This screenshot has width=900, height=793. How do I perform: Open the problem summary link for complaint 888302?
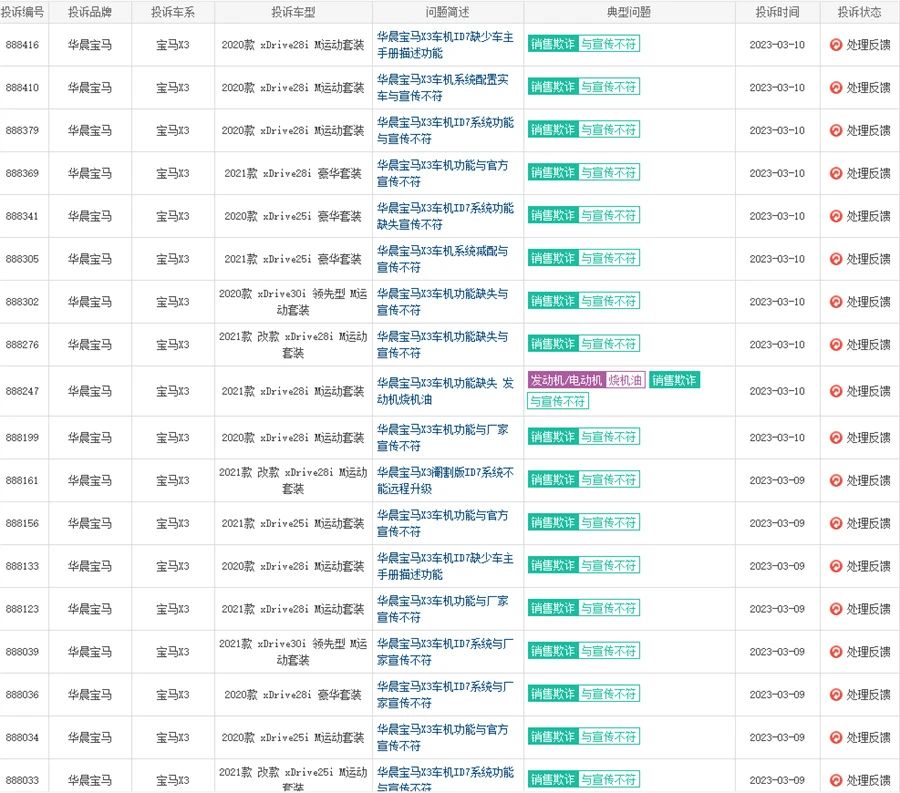point(443,302)
